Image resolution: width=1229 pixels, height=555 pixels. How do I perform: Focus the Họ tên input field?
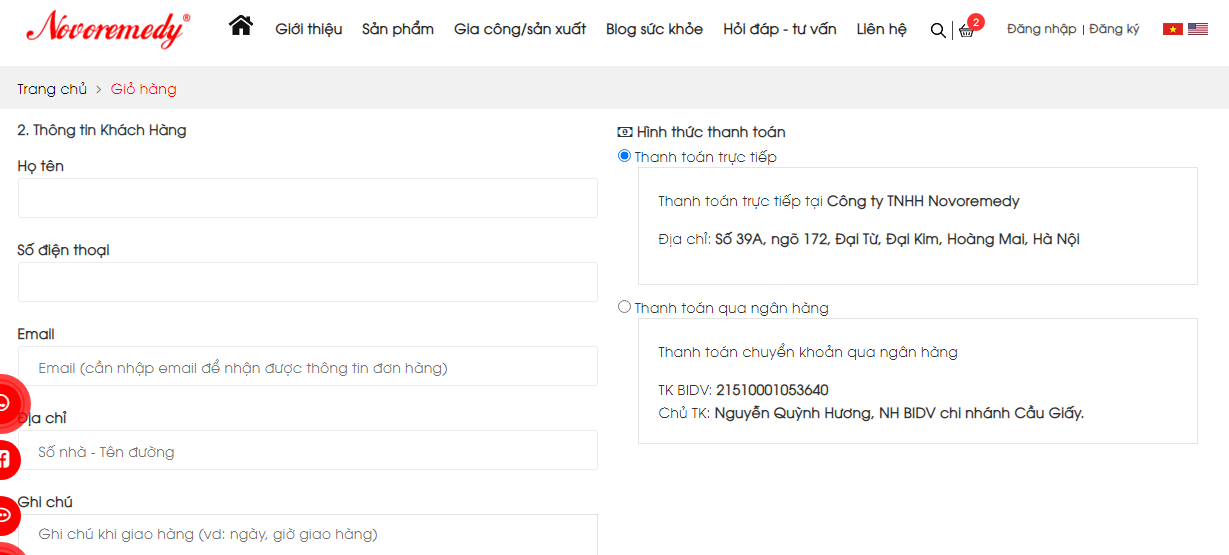tap(308, 198)
